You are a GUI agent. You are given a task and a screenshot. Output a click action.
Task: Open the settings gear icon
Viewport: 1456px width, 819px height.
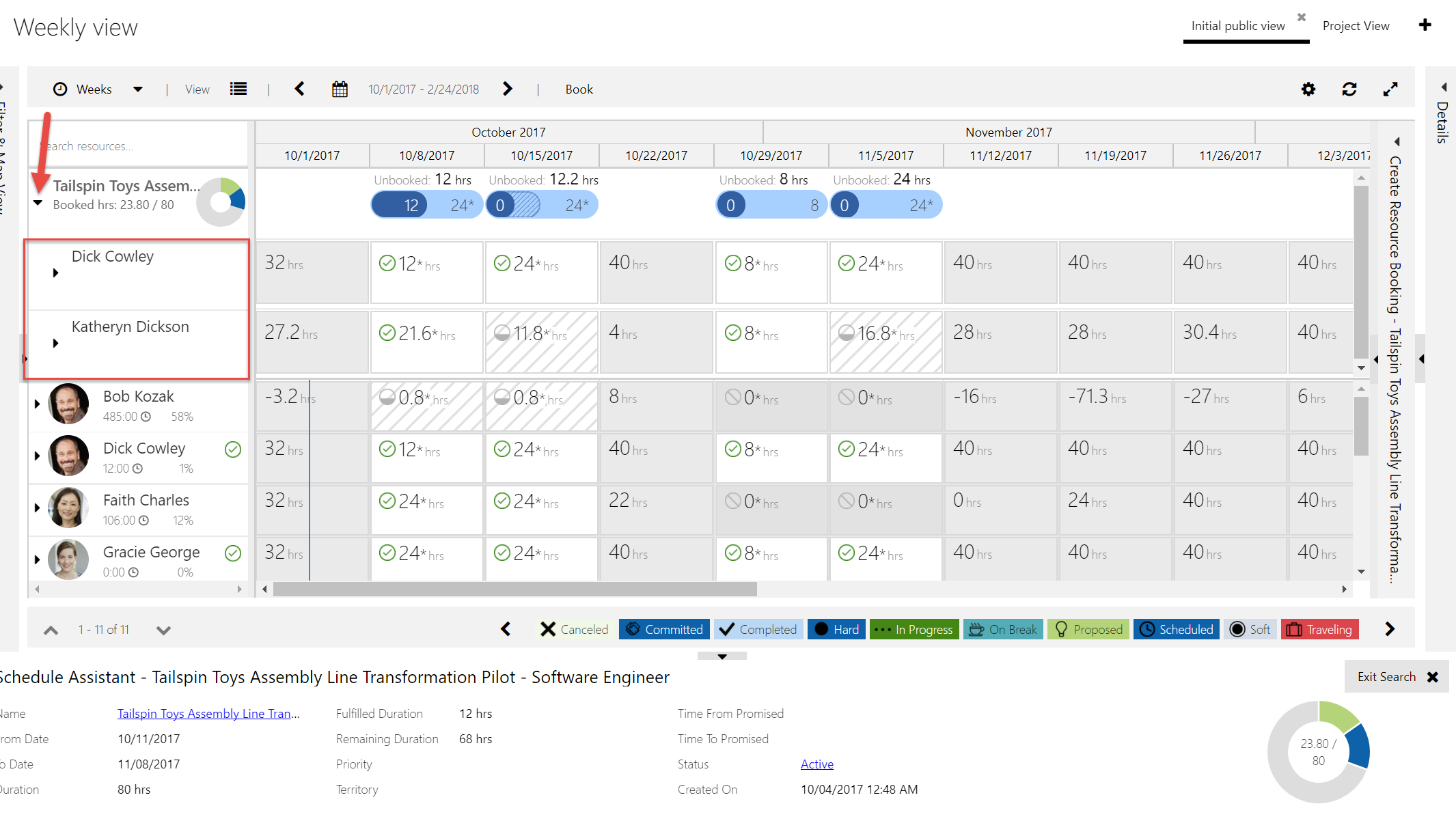pos(1308,89)
